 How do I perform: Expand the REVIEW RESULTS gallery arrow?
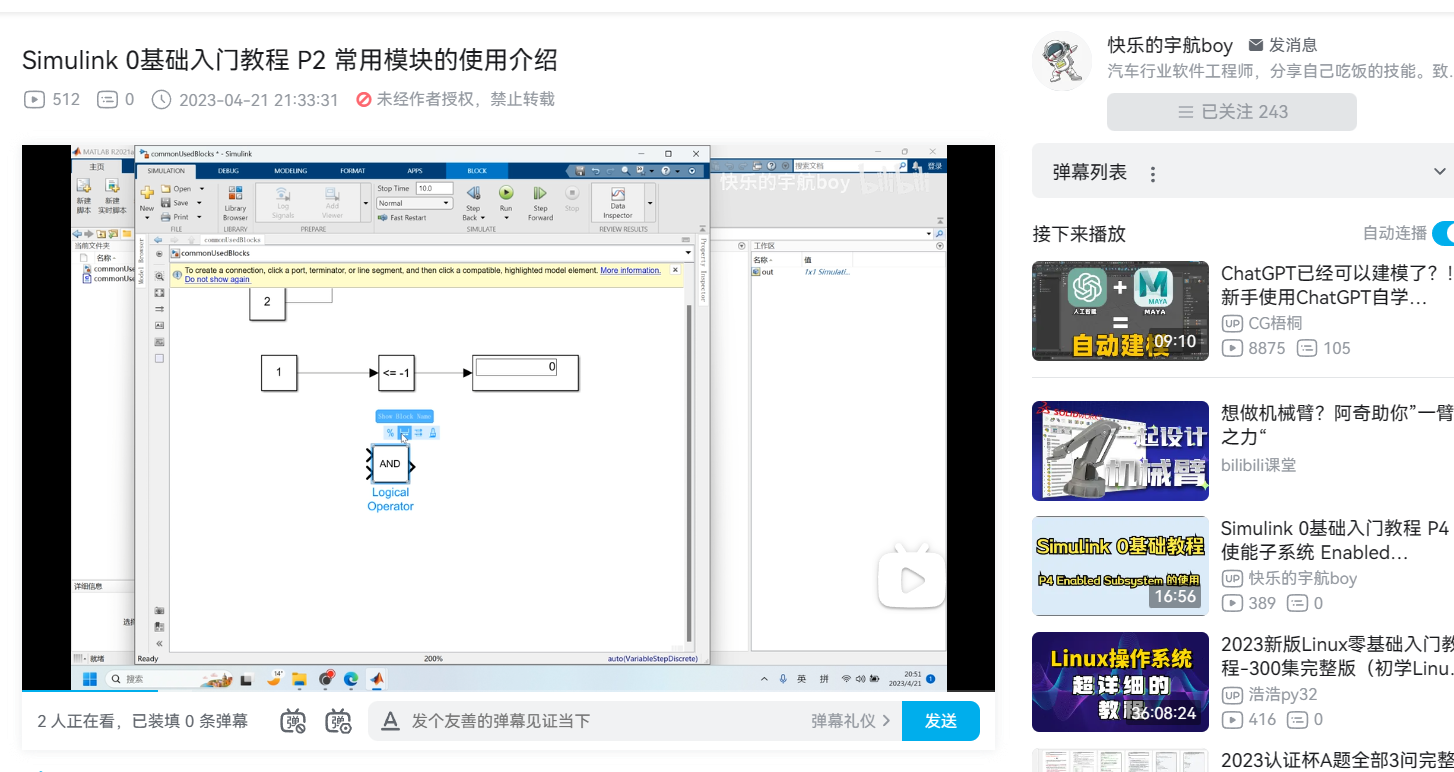click(x=650, y=203)
